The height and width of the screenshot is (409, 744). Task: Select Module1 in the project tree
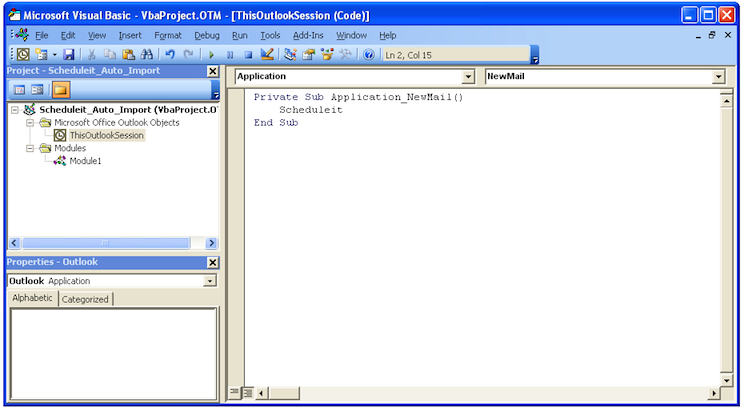point(85,161)
